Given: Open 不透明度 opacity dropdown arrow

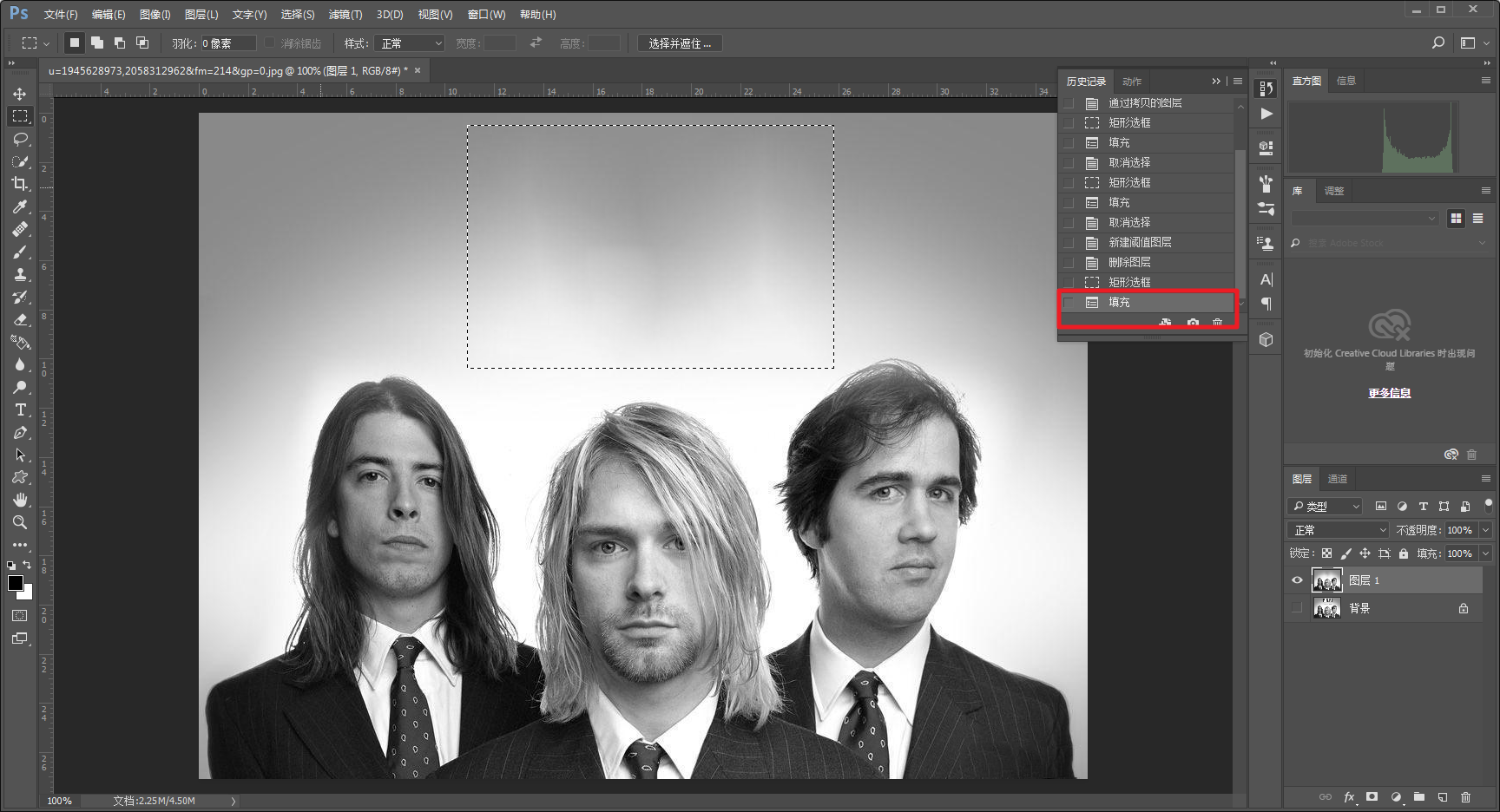Looking at the screenshot, I should click(1485, 530).
